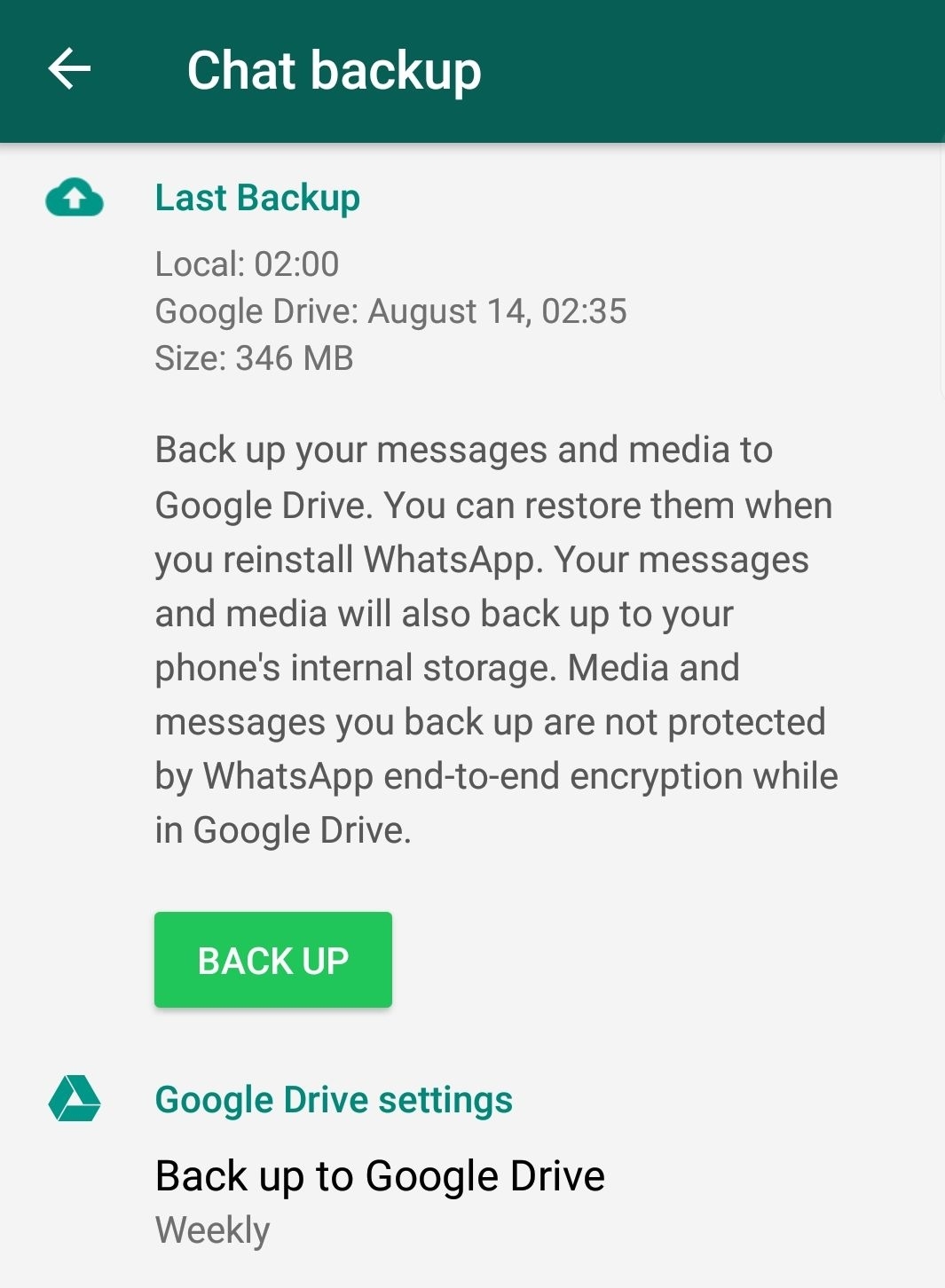Tap the line ending in Google Drive.
Screen dimensions: 945x1288
click(x=283, y=830)
